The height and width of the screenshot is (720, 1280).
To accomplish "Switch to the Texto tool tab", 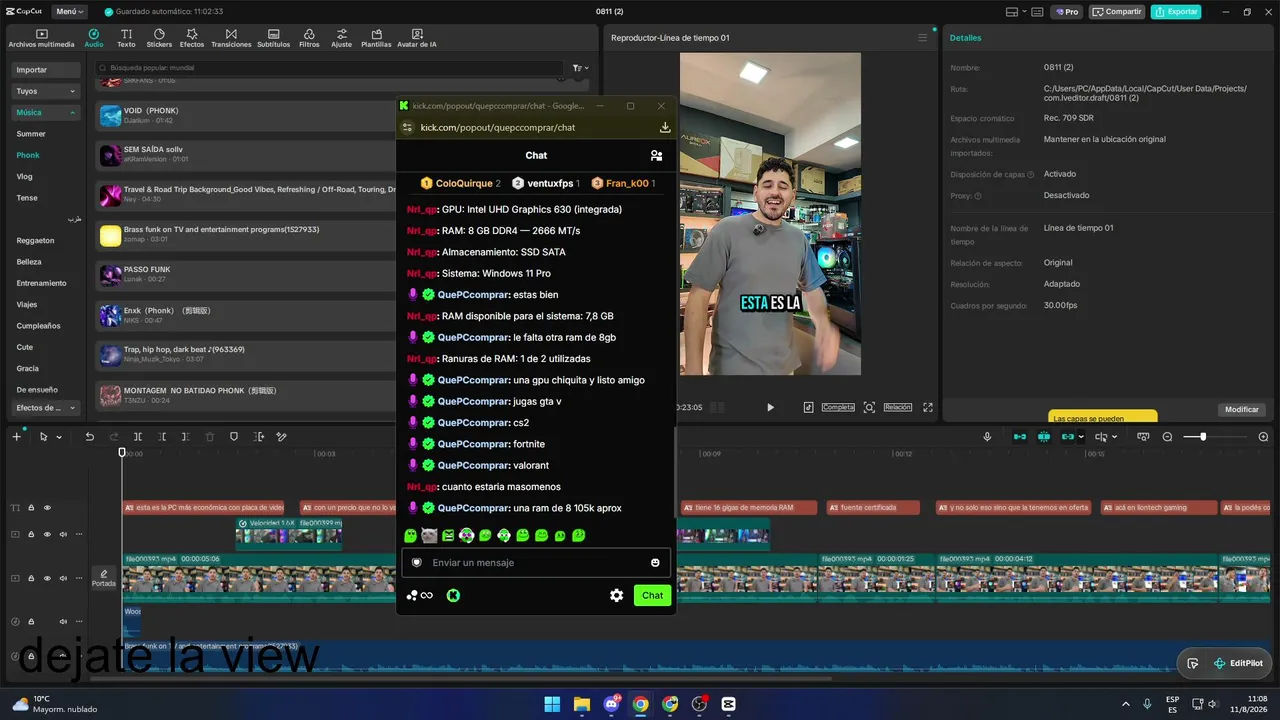I will click(126, 38).
